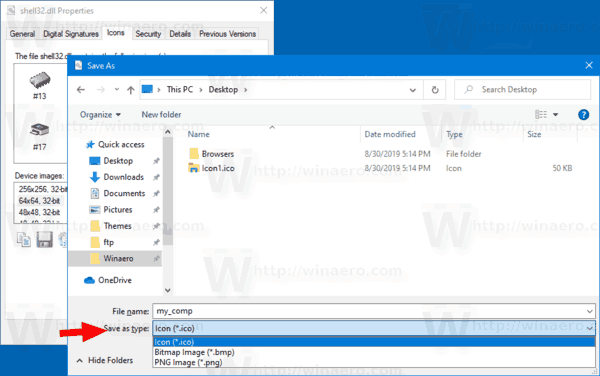Screen dimensions: 600x376
Task: Click the OneDrive cloud icon
Action: pyautogui.click(x=89, y=280)
